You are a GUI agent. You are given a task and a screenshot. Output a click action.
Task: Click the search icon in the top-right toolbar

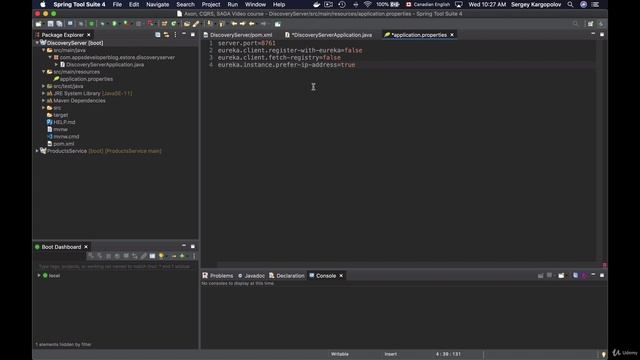click(x=576, y=24)
